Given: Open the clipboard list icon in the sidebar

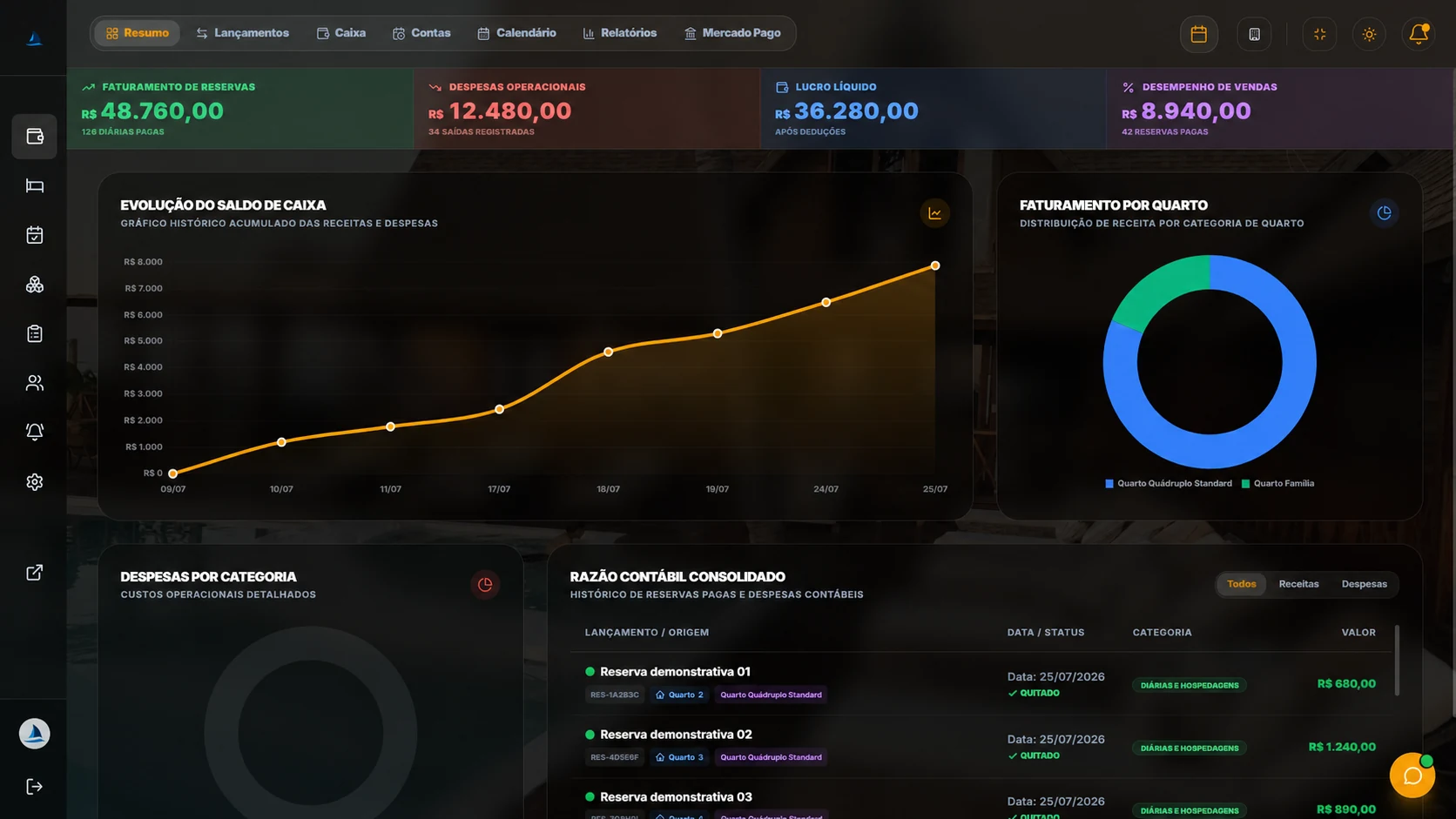Looking at the screenshot, I should (x=35, y=333).
